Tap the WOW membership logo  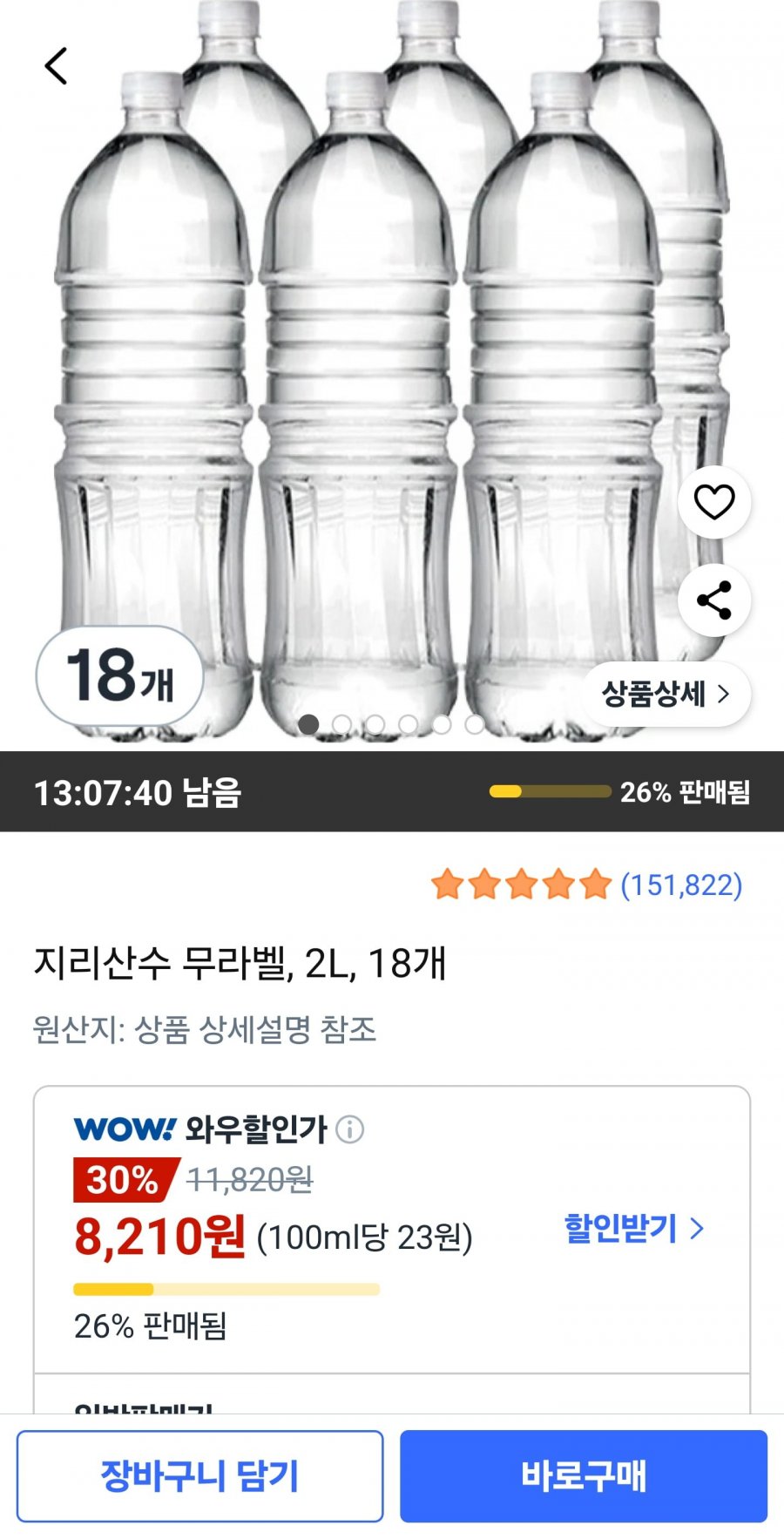125,1129
